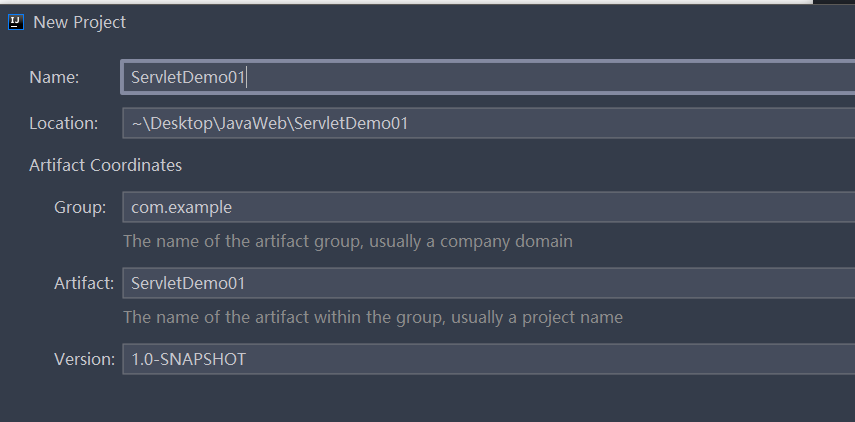Click the IntelliJ IDEA logo icon
This screenshot has height=422, width=855.
[x=16, y=22]
